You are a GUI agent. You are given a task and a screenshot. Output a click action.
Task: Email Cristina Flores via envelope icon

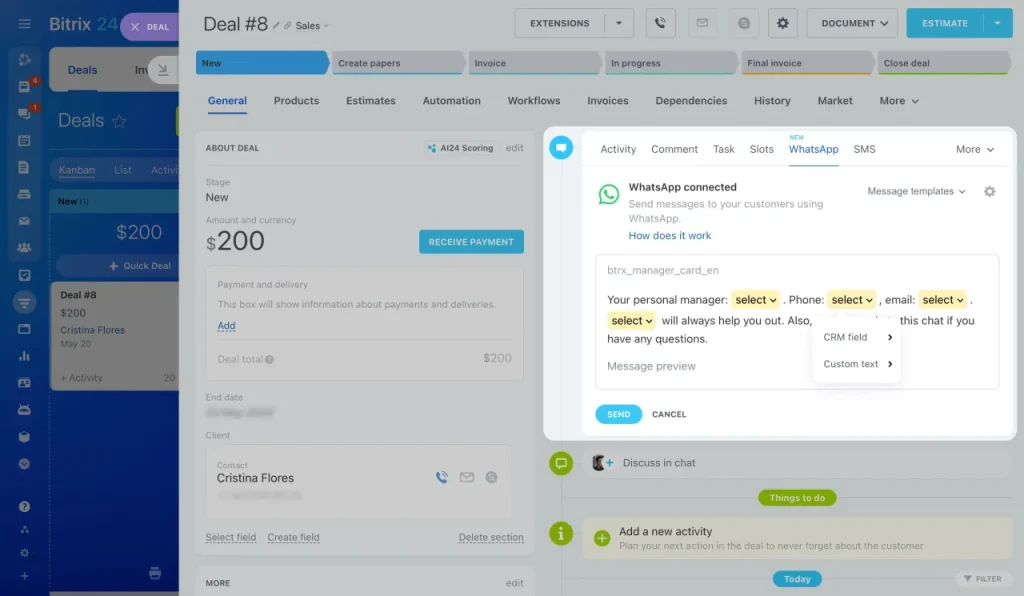point(466,477)
